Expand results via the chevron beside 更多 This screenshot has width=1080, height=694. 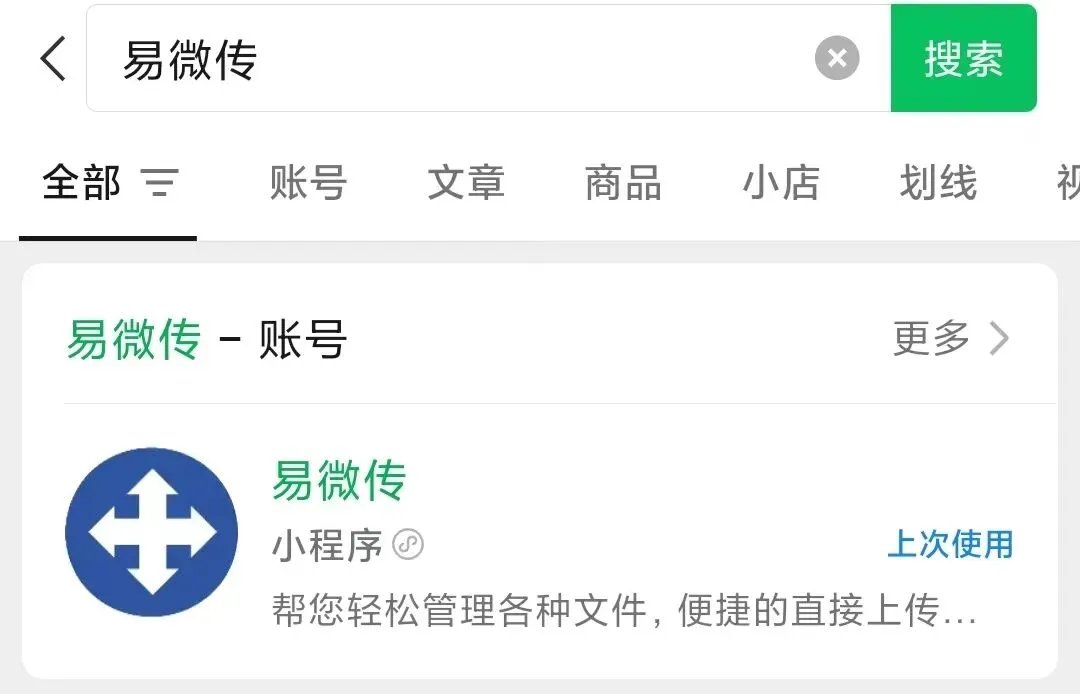(999, 338)
